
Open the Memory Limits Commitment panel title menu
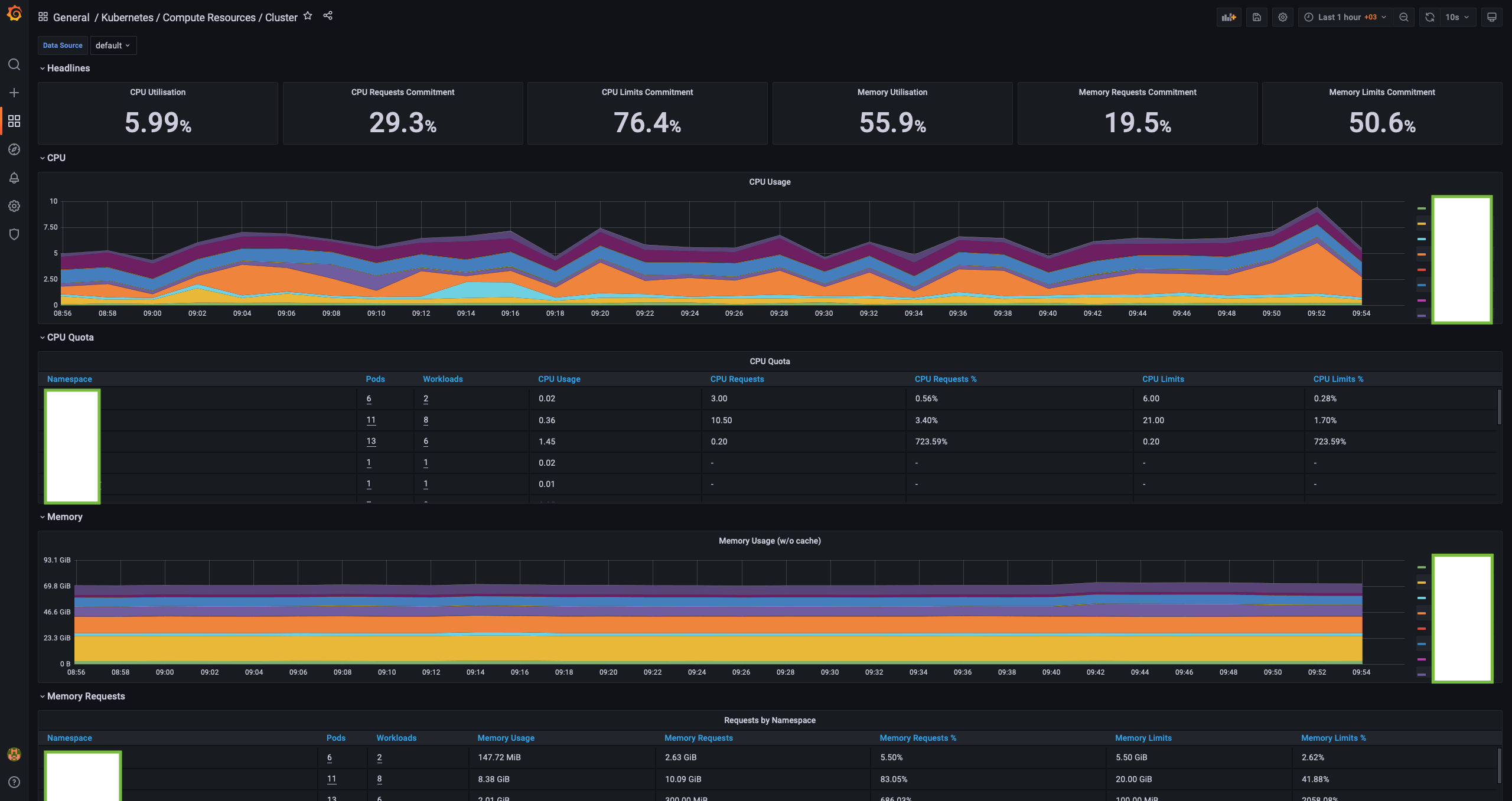[x=1382, y=92]
